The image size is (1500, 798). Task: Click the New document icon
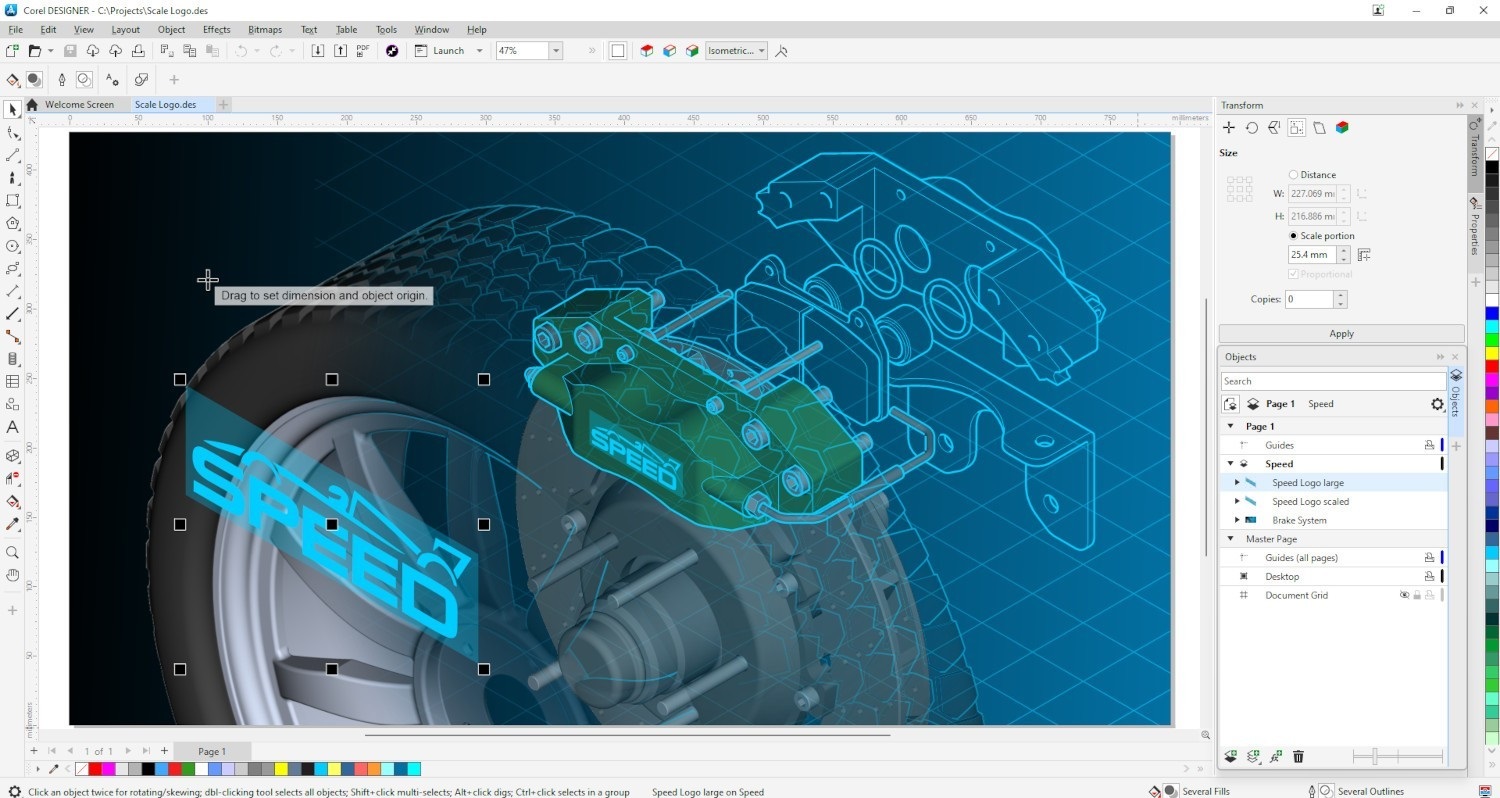(12, 51)
